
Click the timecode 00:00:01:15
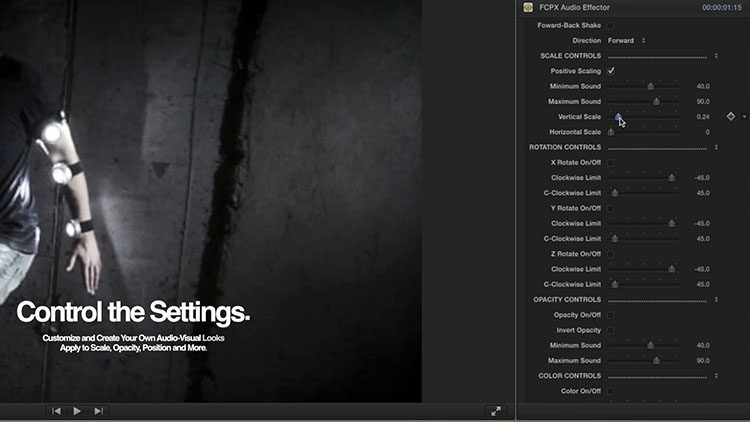(x=722, y=8)
